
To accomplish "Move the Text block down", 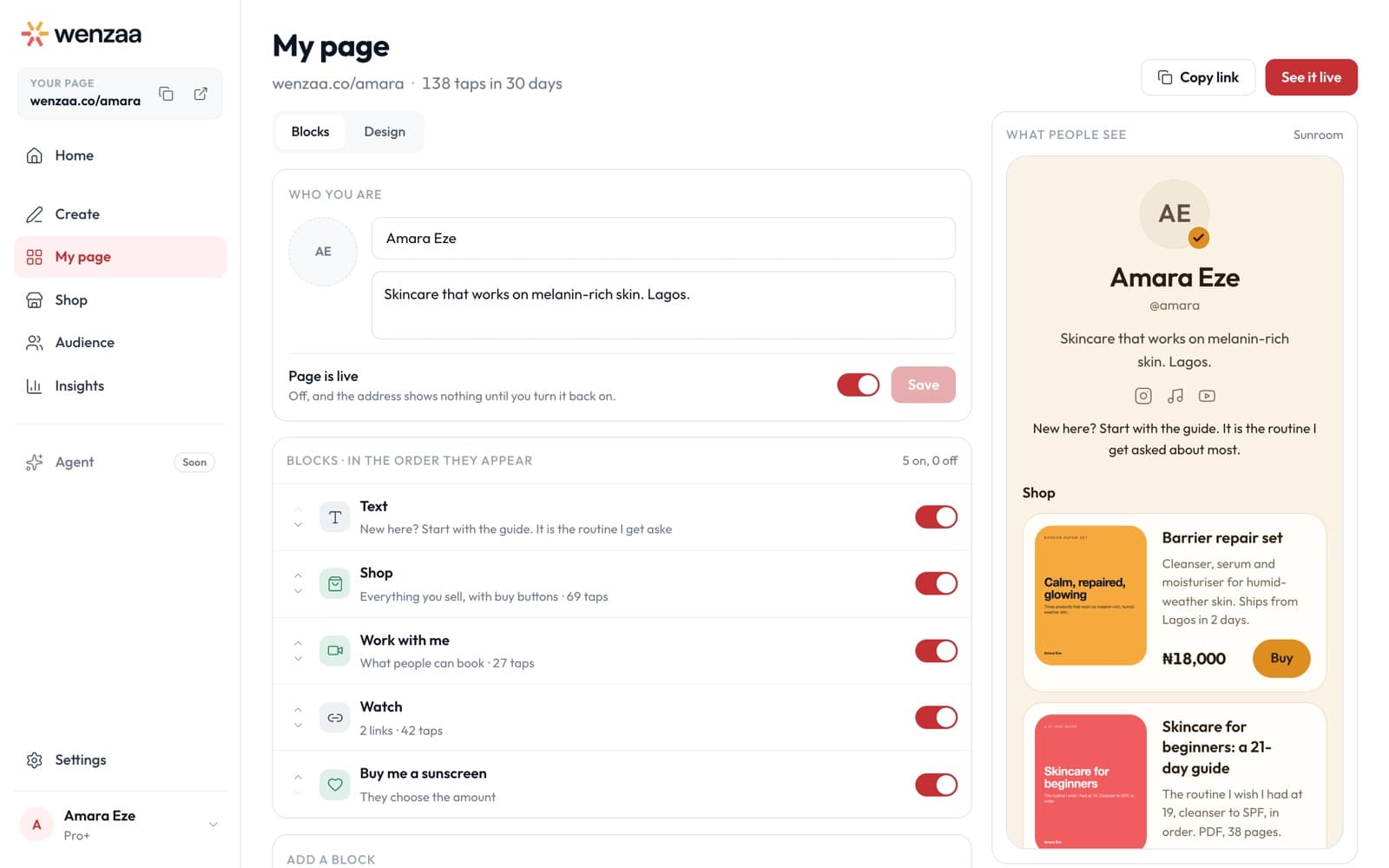I will coord(298,525).
